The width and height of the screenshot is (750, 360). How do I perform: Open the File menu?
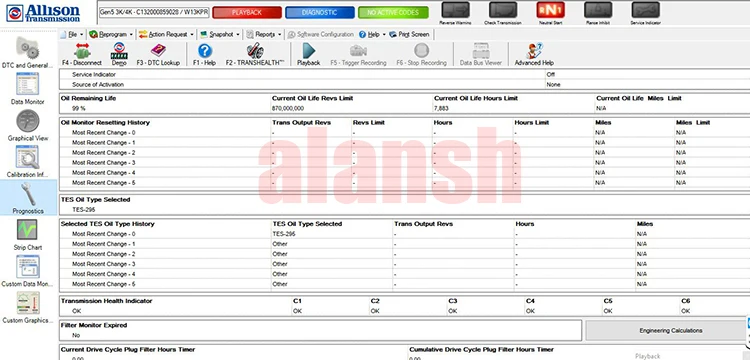(72, 34)
